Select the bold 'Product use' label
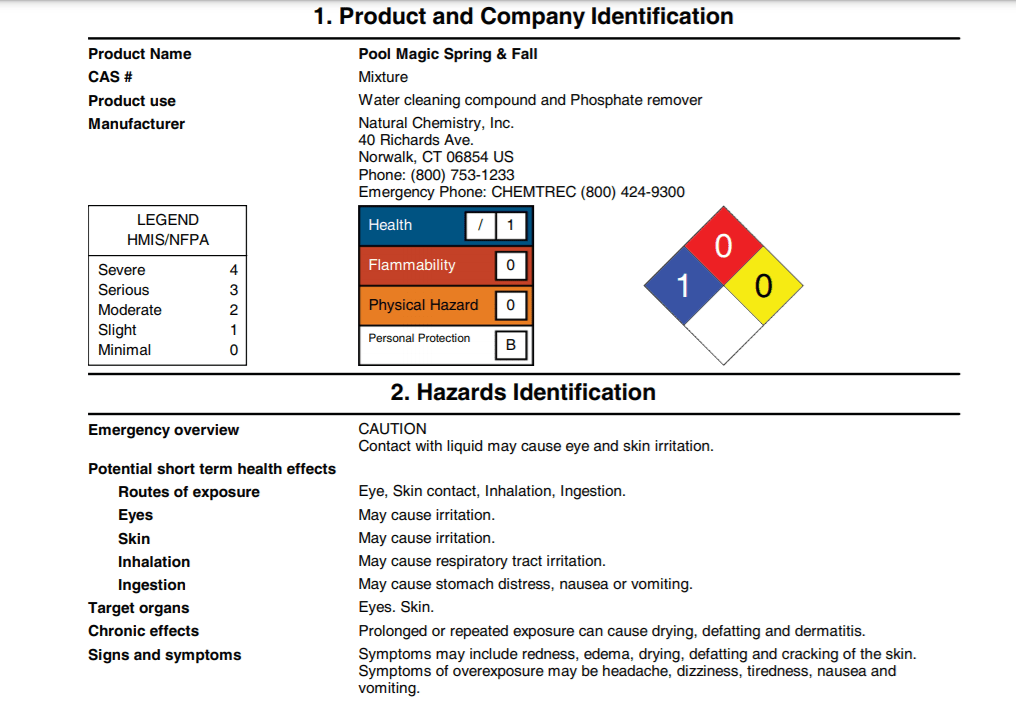This screenshot has width=1016, height=701. 132,101
